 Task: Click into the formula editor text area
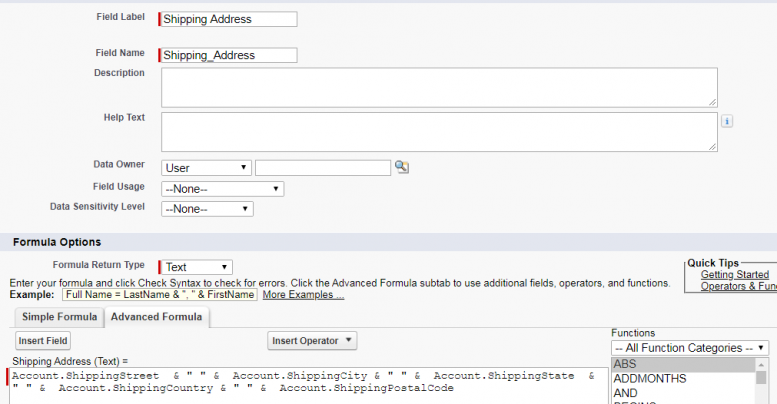point(310,386)
